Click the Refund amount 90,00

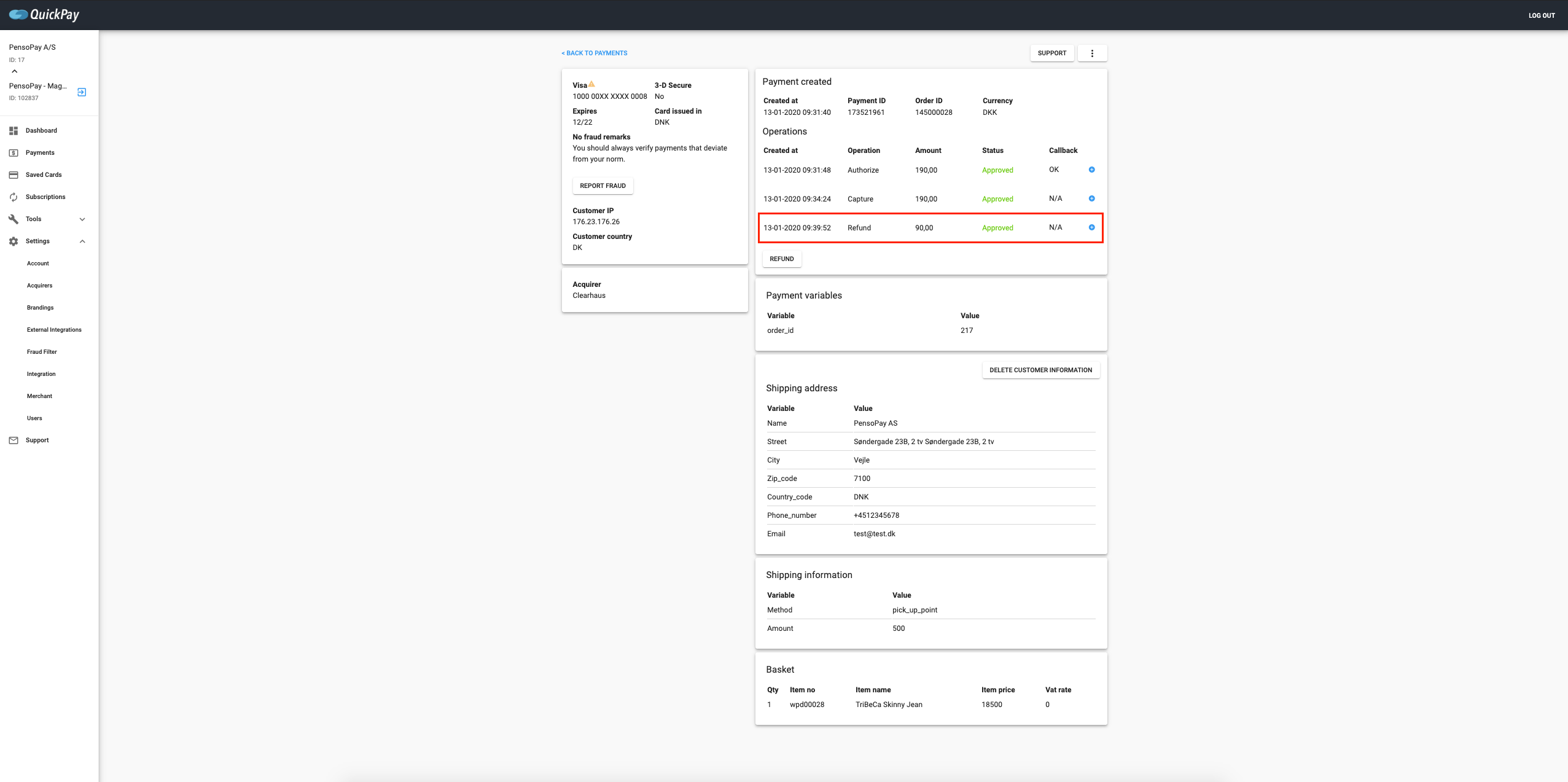pos(924,228)
